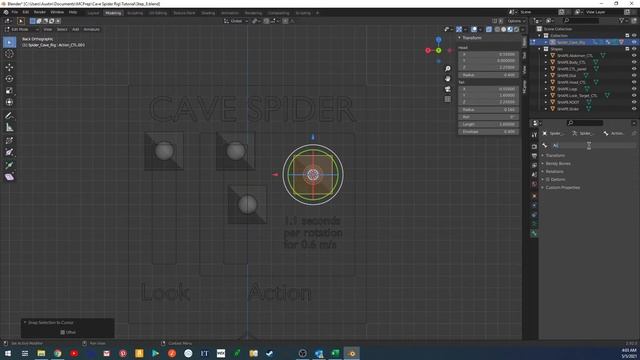Image resolution: width=640 pixels, height=360 pixels.
Task: Open the viewport Add menu
Action: pyautogui.click(x=76, y=29)
